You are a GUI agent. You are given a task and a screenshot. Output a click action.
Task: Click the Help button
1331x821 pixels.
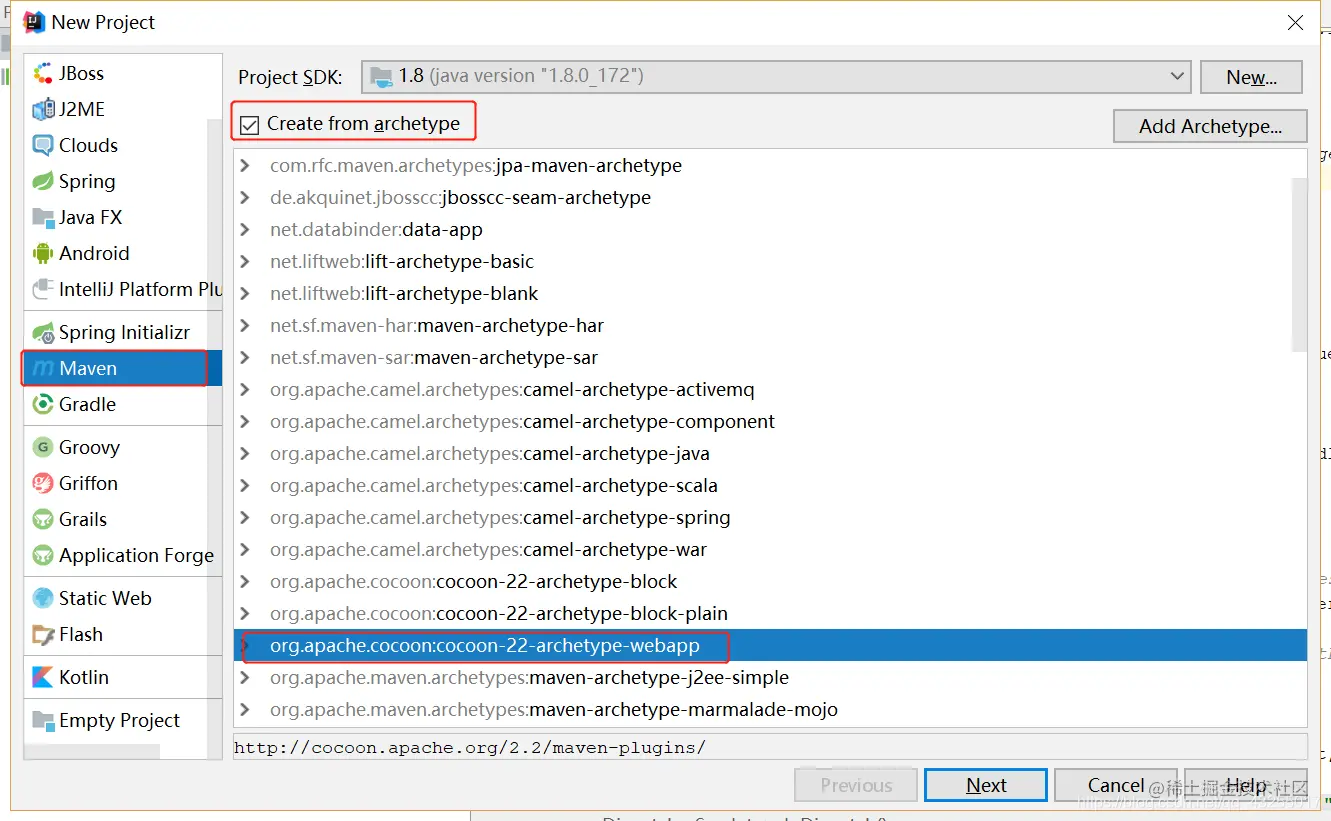click(1246, 785)
